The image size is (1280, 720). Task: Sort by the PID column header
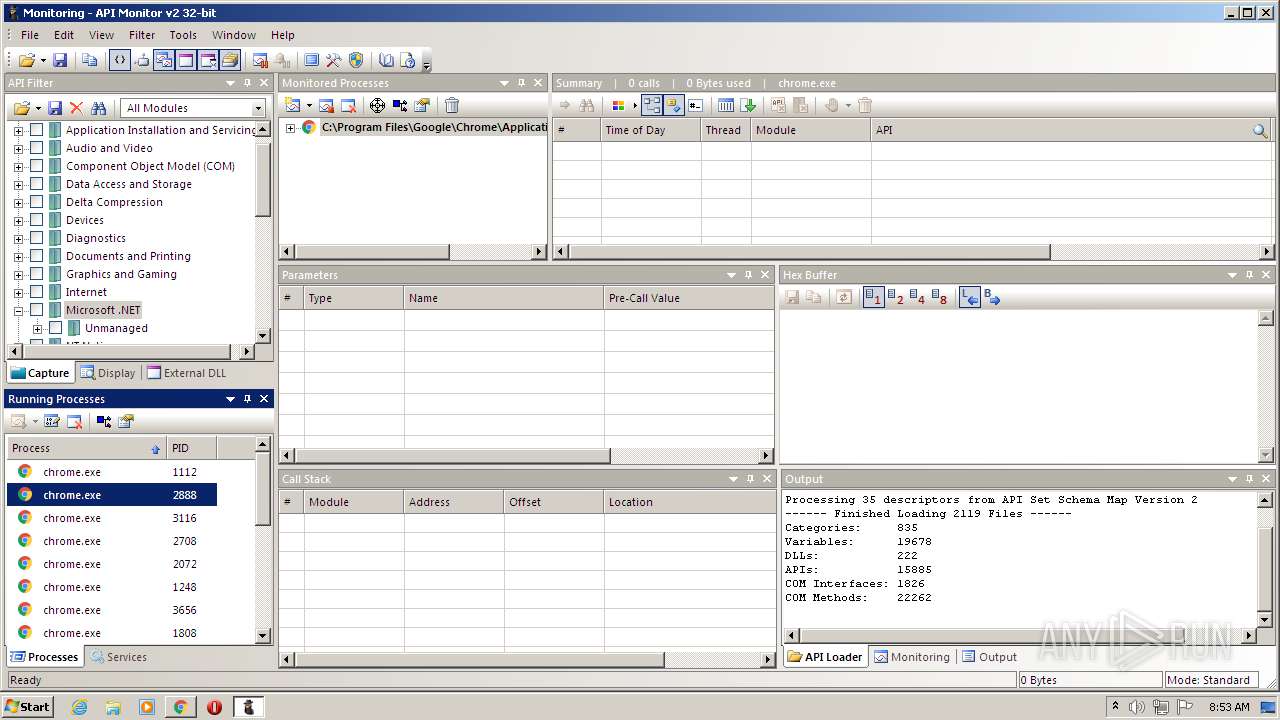pos(191,448)
